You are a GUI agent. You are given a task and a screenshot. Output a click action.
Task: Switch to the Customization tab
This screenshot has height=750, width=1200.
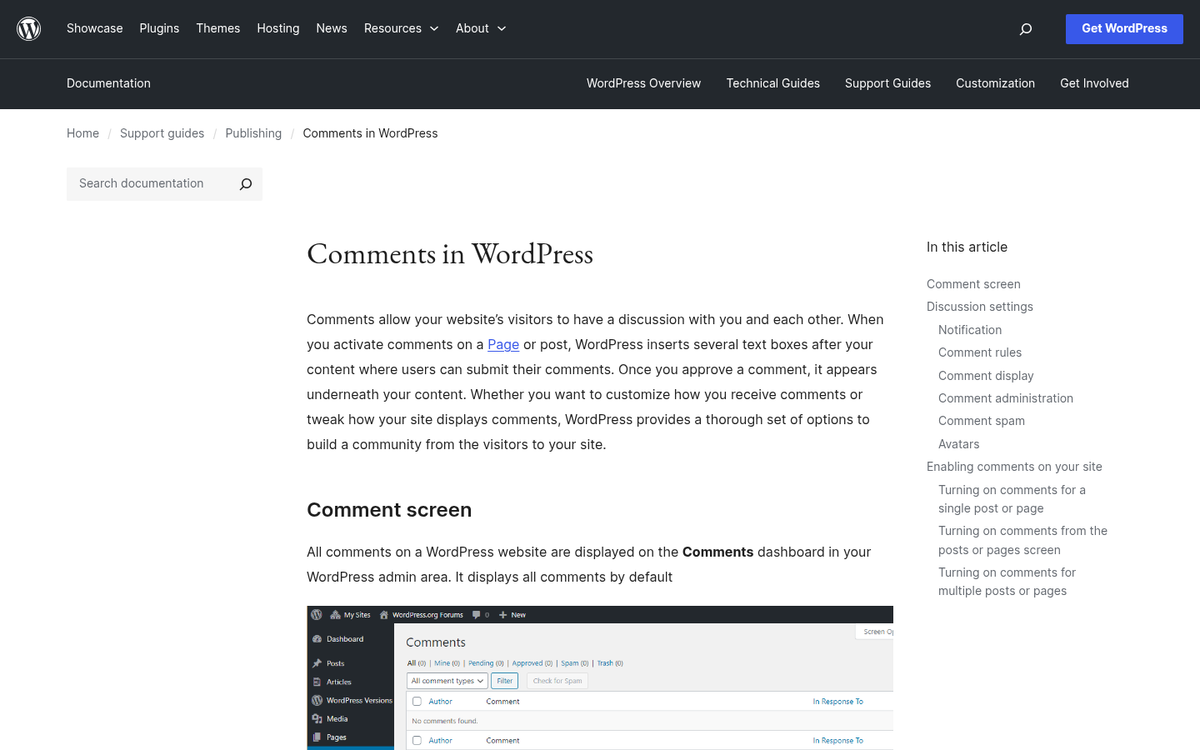995,84
